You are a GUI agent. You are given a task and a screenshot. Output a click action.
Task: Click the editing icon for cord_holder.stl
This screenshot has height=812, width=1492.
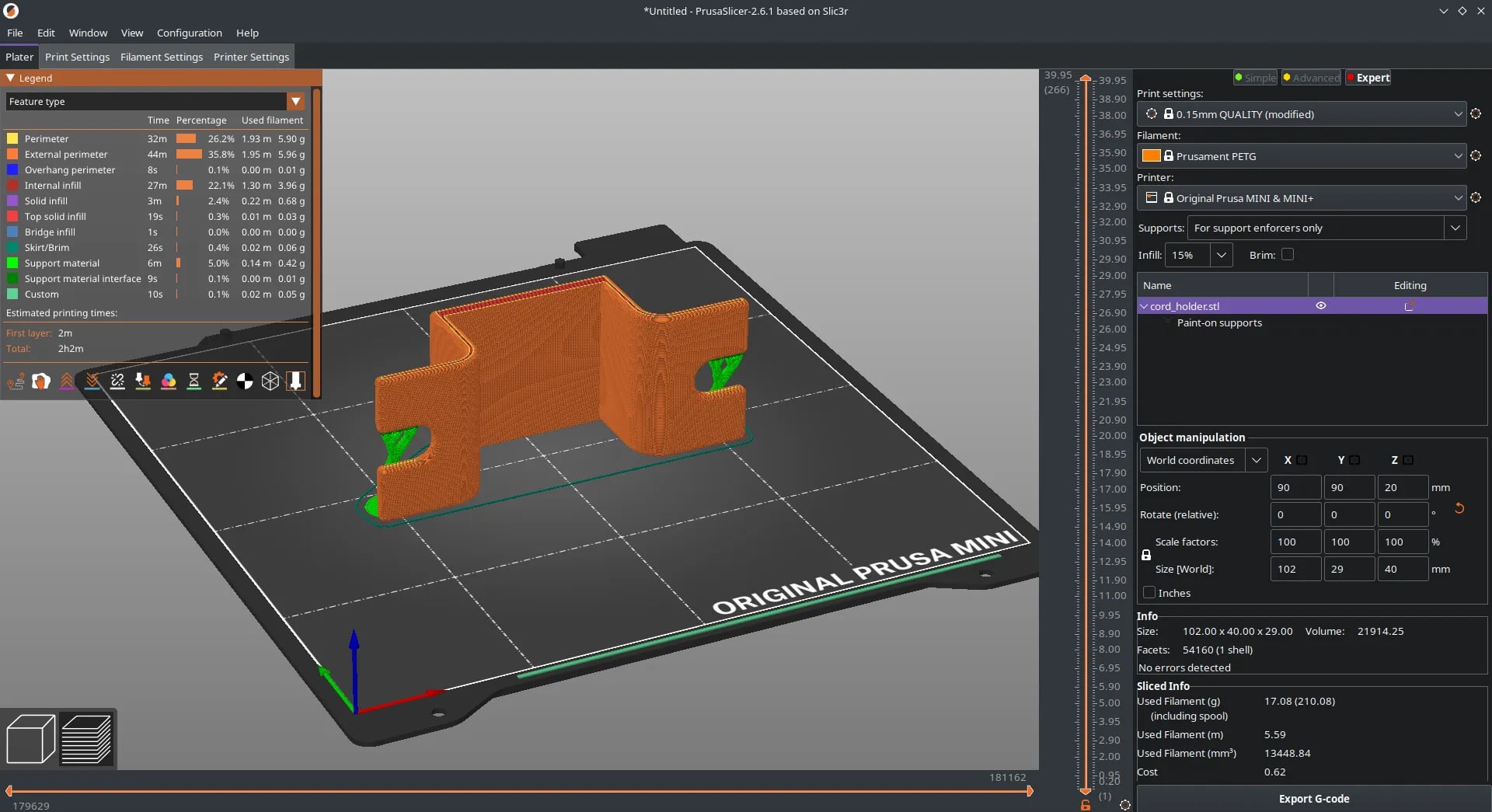click(x=1409, y=306)
